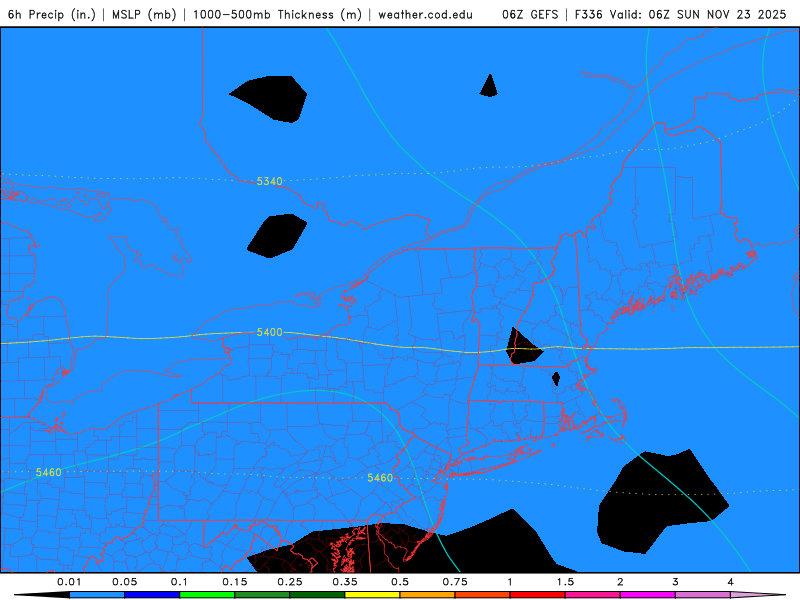800x600 pixels.
Task: Click the "F336" forecast hour text
Action: tap(589, 15)
